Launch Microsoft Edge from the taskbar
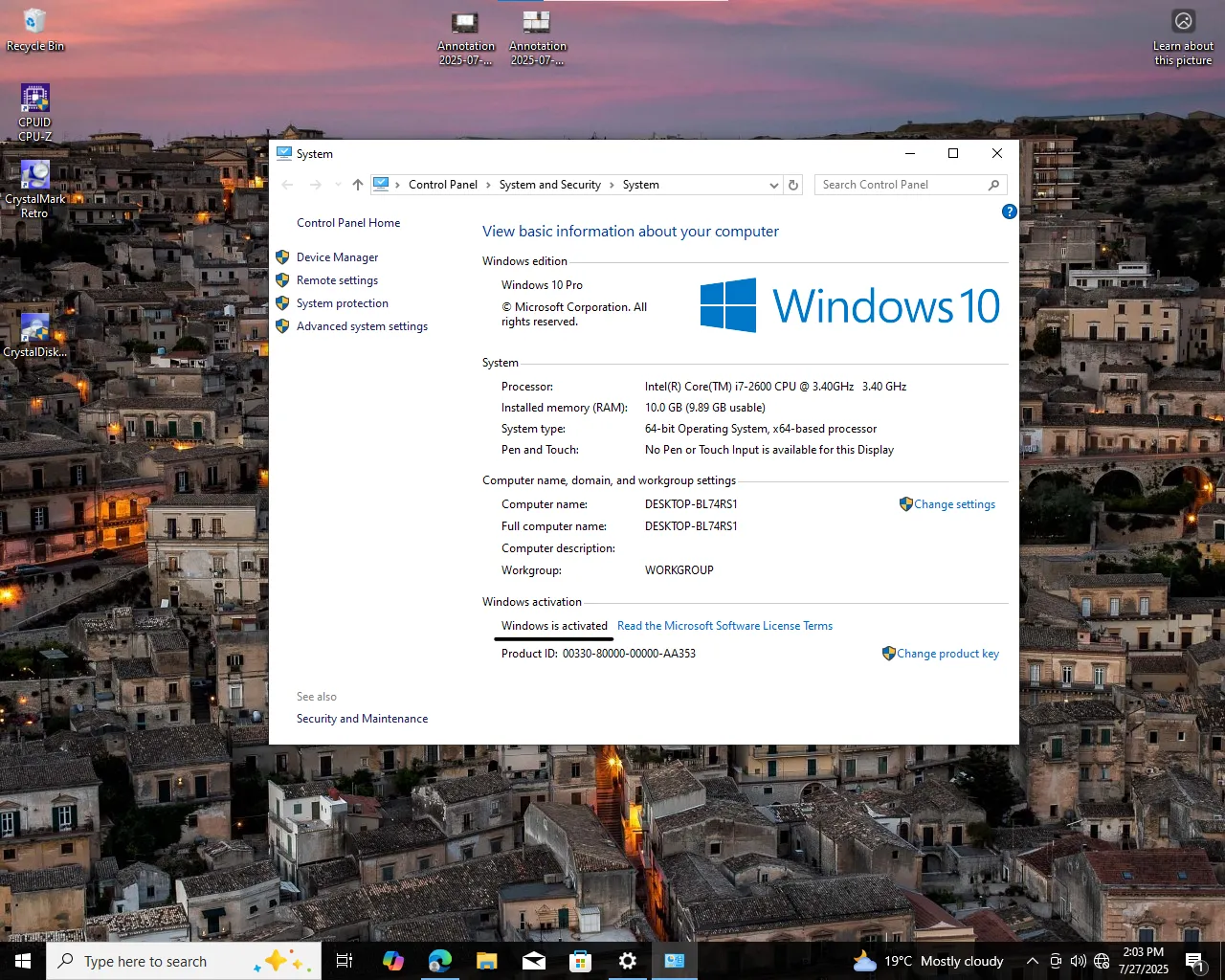This screenshot has width=1225, height=980. tap(440, 961)
